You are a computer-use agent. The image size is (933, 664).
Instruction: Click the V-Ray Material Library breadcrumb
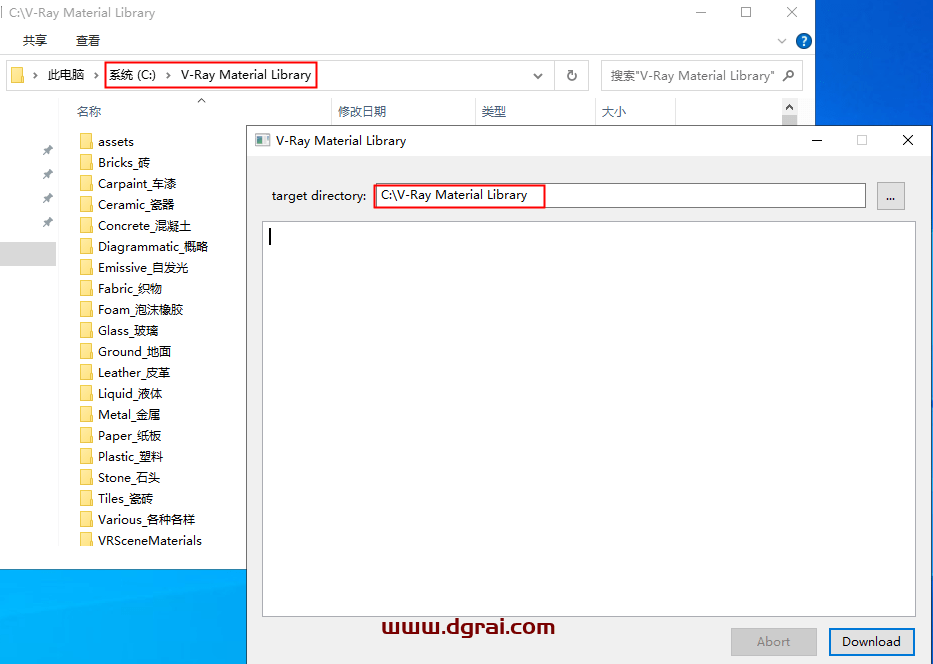coord(246,75)
